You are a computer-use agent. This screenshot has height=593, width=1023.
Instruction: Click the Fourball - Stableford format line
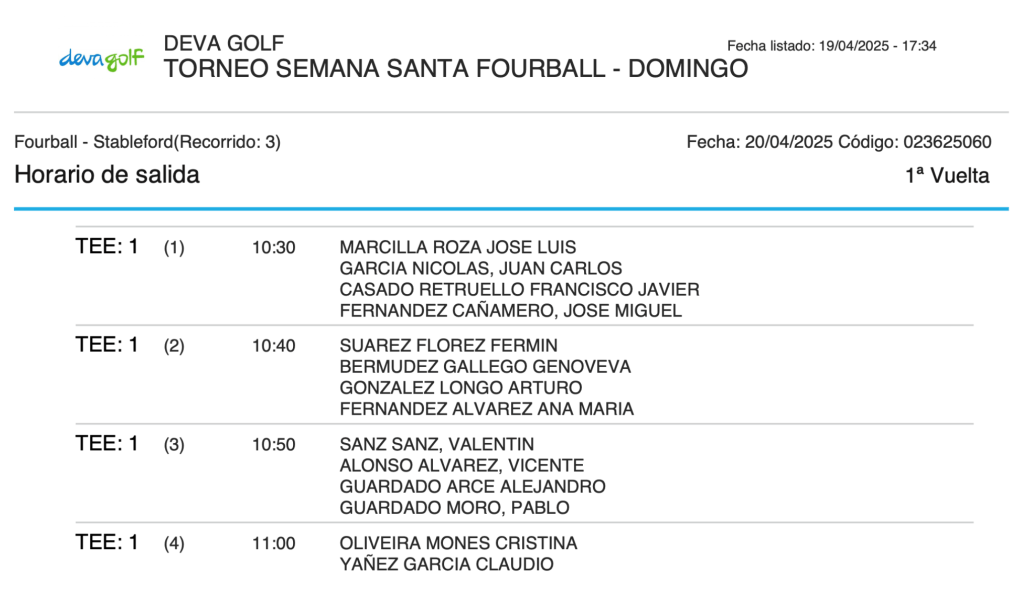tap(147, 142)
